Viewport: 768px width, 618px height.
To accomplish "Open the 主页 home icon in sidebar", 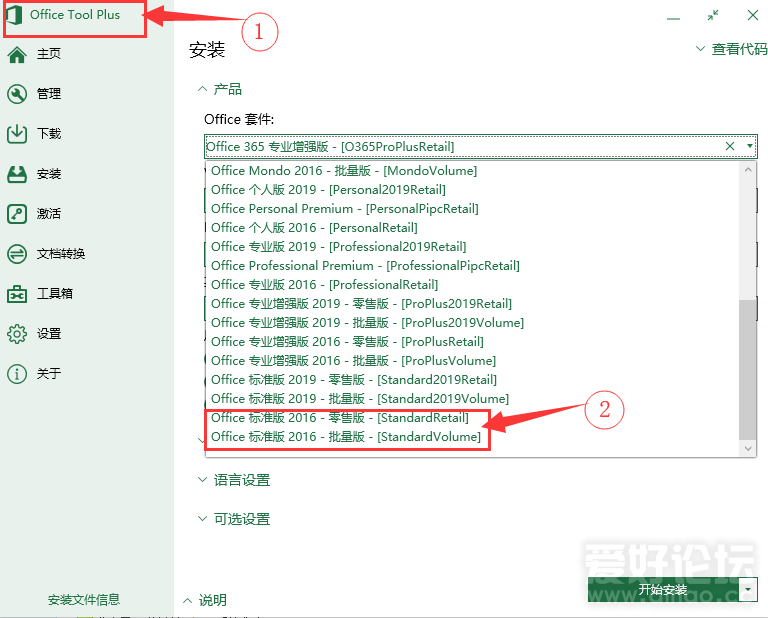I will coord(17,54).
